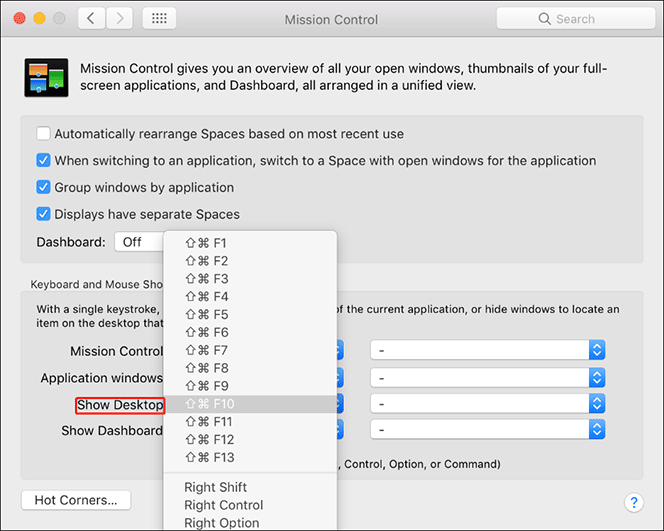Choose Shift Command F6 from menu
This screenshot has width=664, height=531.
(x=250, y=332)
